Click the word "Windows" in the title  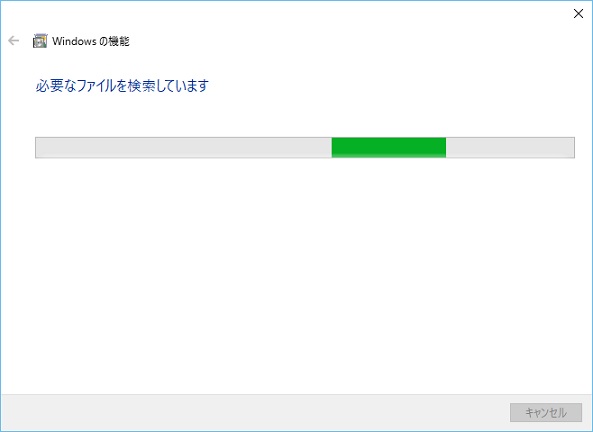[75, 41]
